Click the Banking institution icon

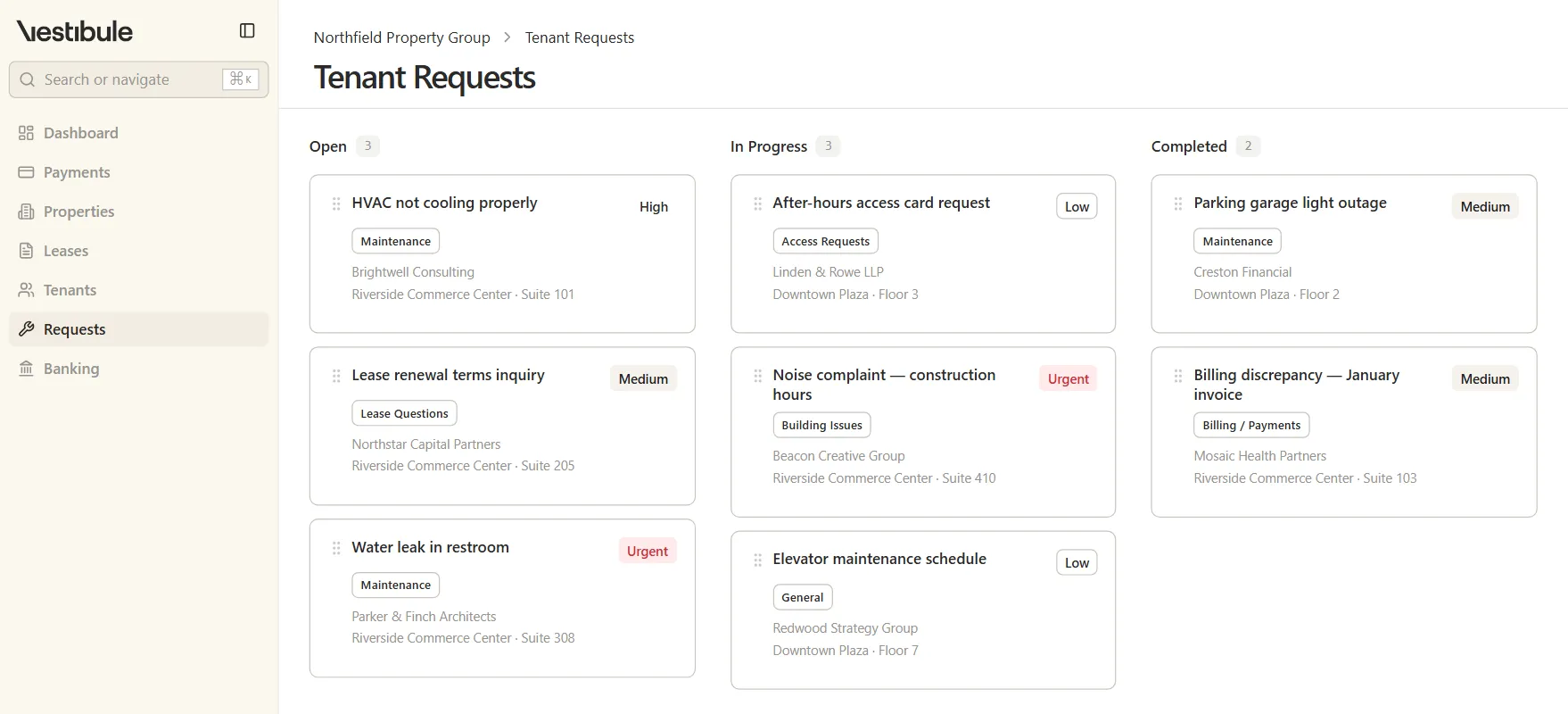pos(26,369)
